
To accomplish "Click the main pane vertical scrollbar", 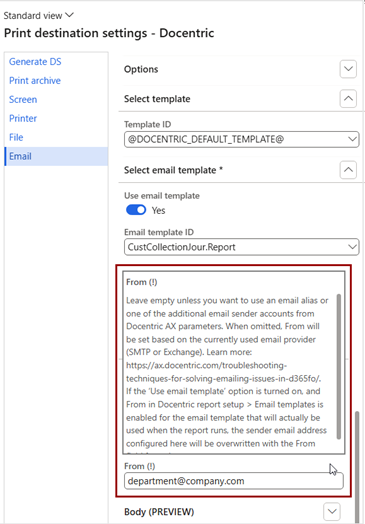I will 357,465.
